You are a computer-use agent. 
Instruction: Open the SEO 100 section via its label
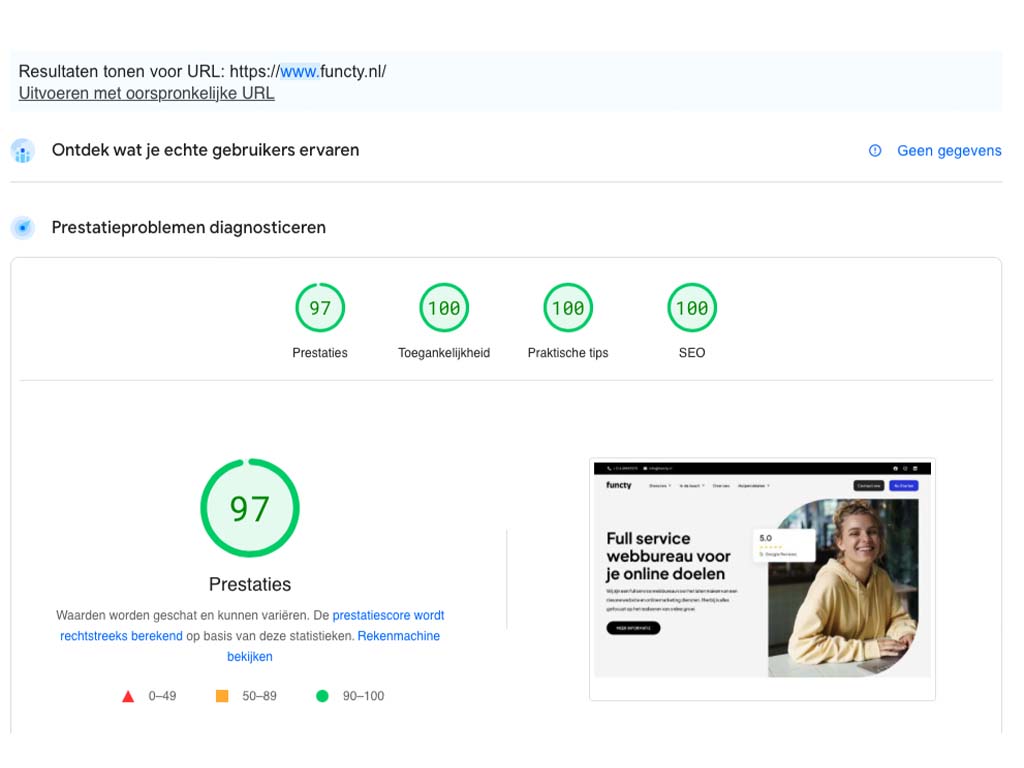coord(691,352)
